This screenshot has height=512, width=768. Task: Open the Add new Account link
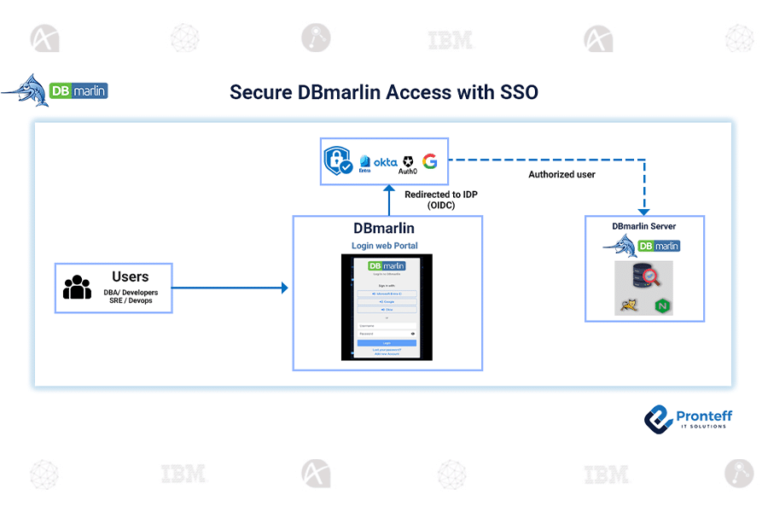click(x=387, y=354)
